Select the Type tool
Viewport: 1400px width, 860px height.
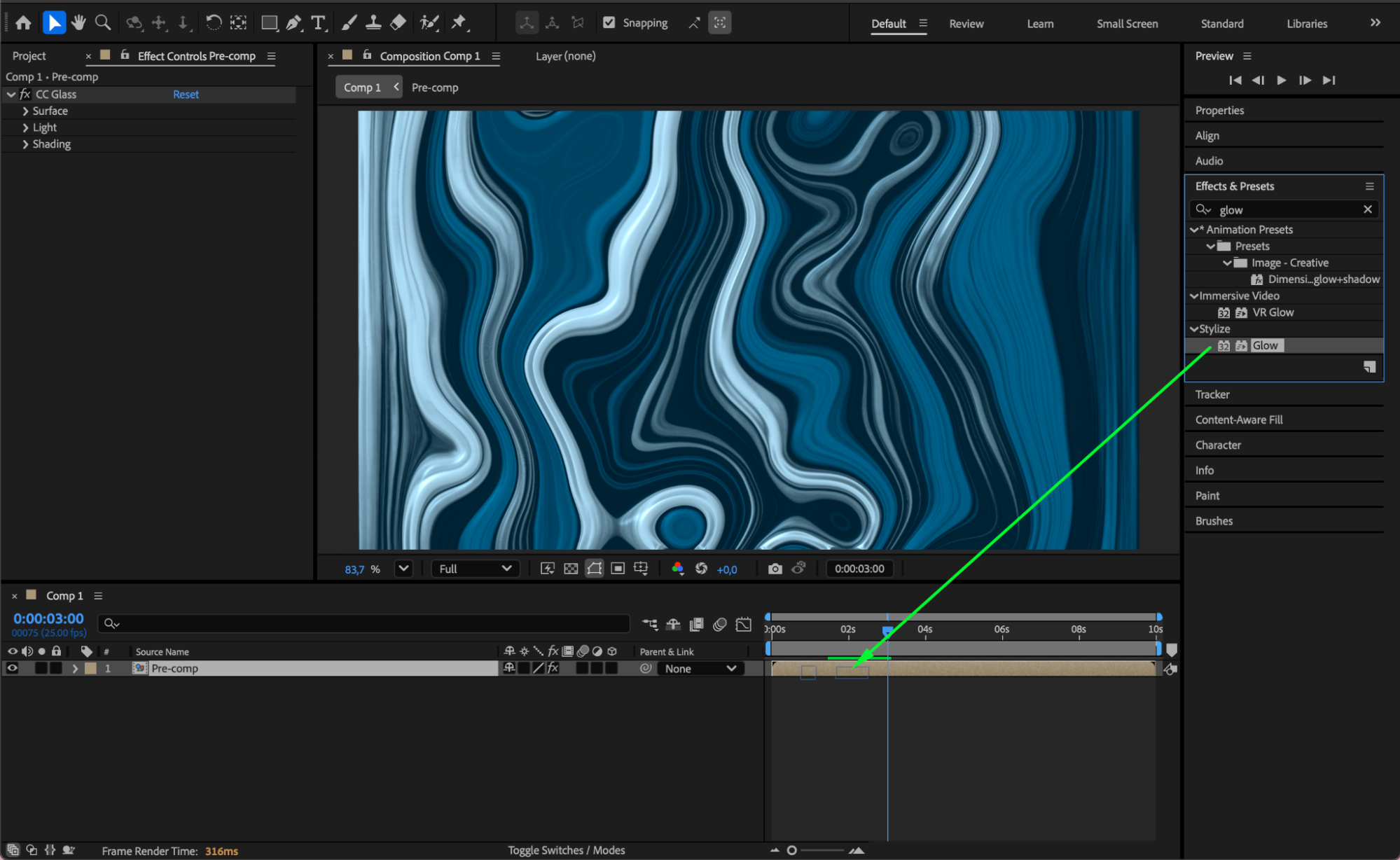319,22
